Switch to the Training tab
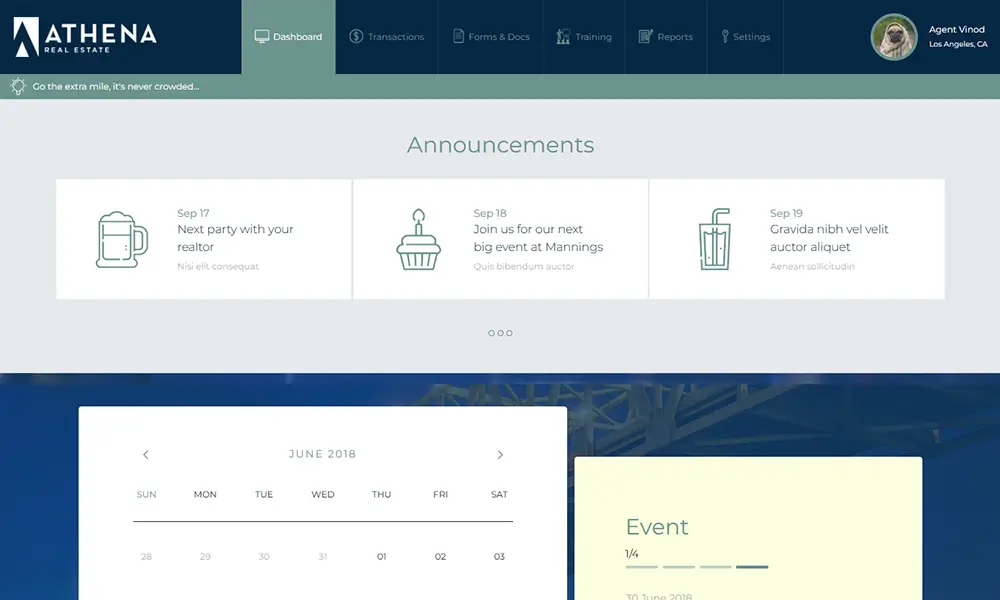 (583, 37)
